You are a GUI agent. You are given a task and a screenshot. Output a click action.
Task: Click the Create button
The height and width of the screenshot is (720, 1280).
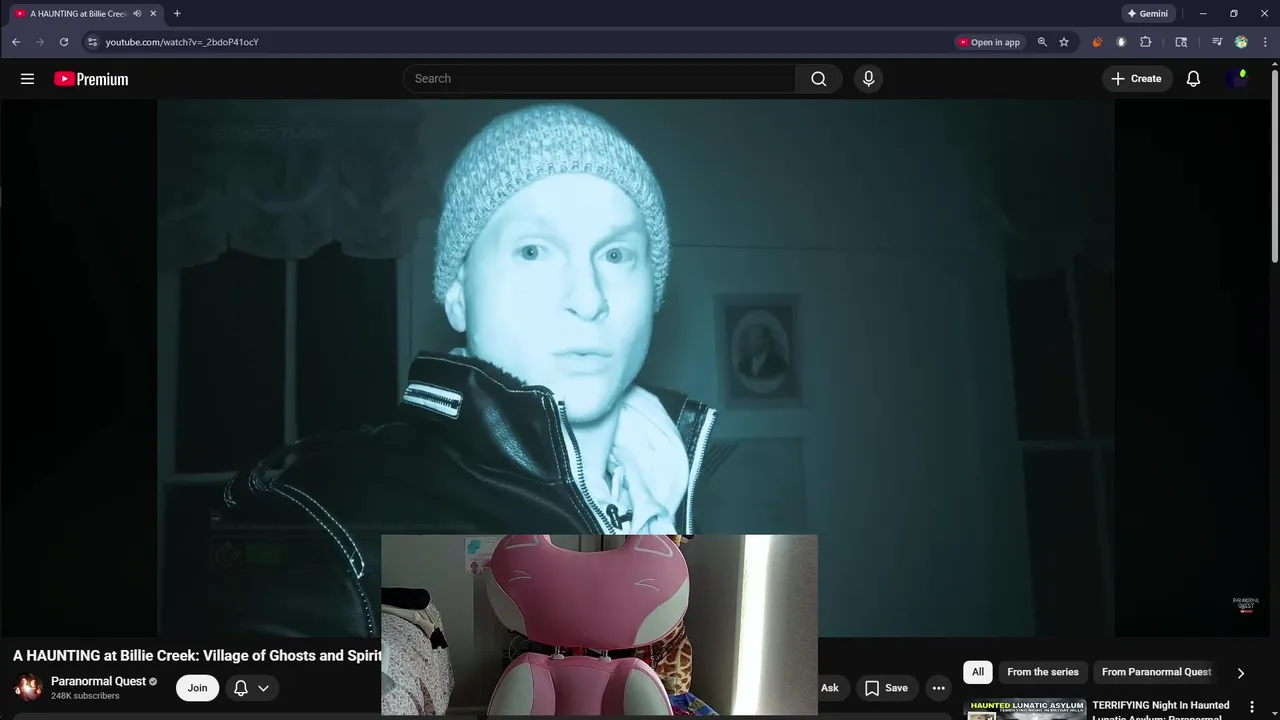point(1136,79)
